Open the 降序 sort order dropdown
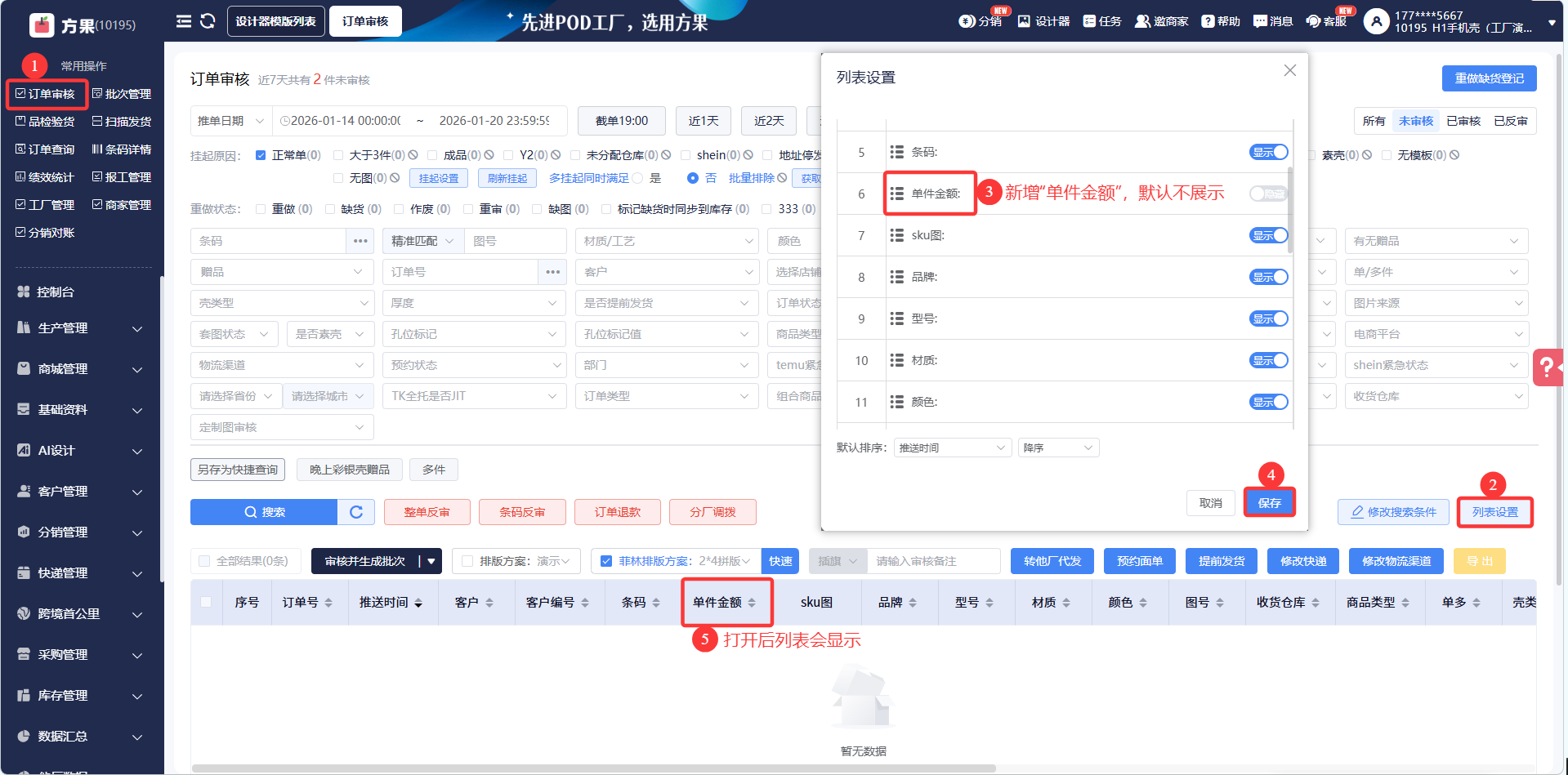 [1058, 448]
